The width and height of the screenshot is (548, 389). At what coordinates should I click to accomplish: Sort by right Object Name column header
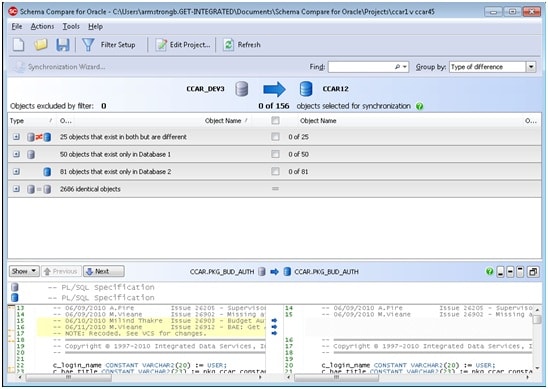coord(318,121)
